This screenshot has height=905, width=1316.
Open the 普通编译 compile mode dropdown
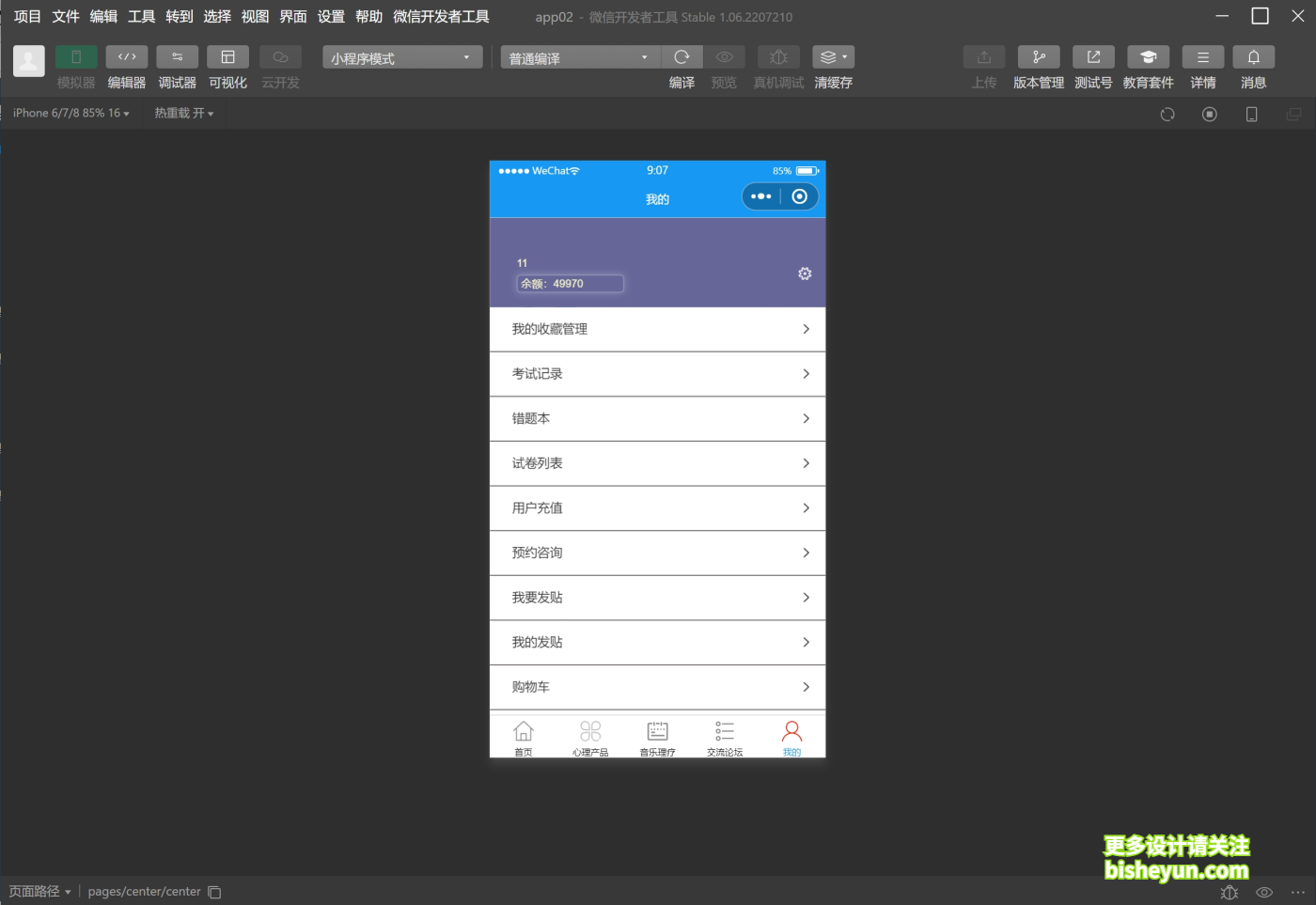coord(578,56)
